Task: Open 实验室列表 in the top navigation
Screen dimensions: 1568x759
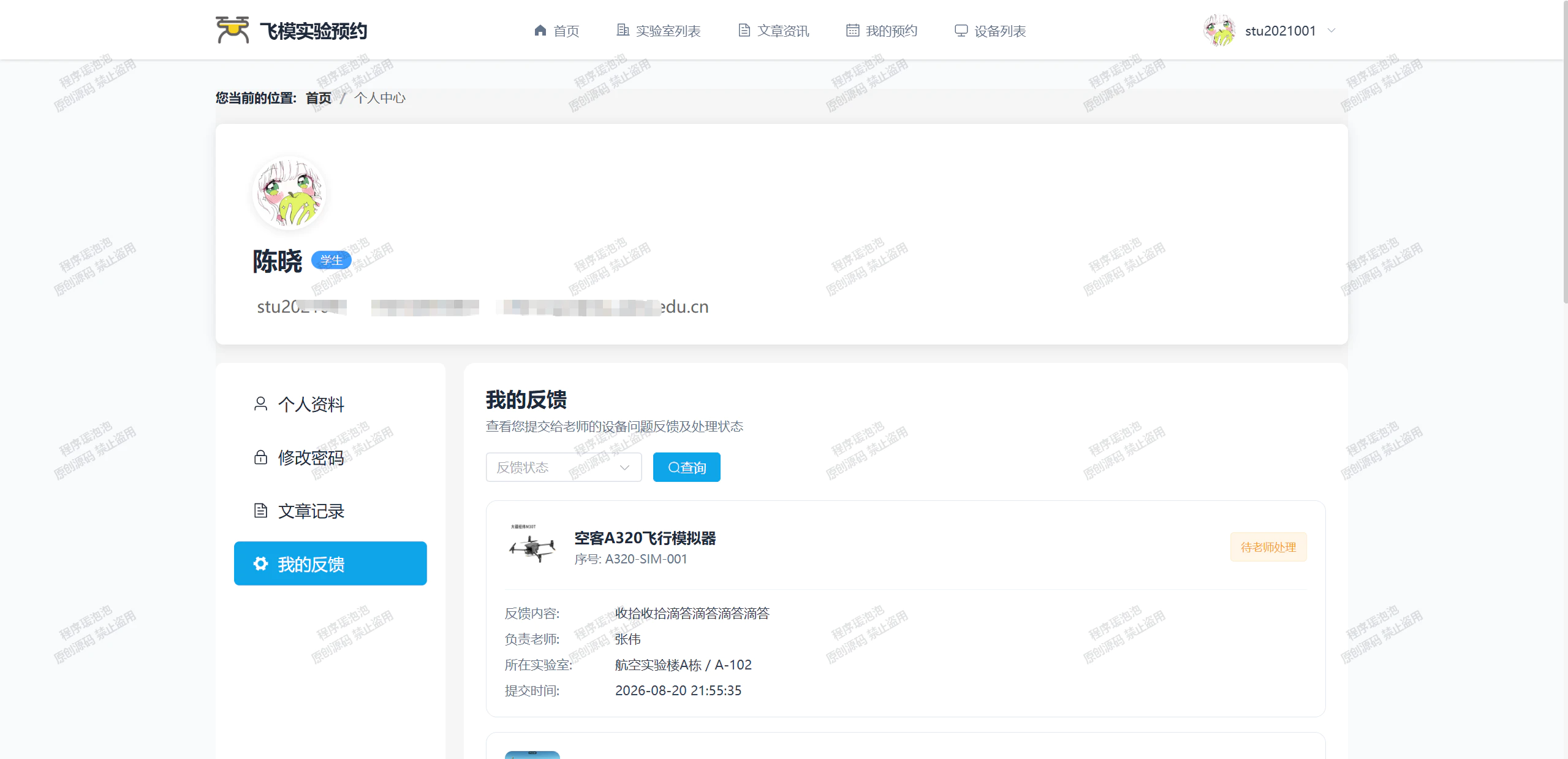Action: point(658,31)
